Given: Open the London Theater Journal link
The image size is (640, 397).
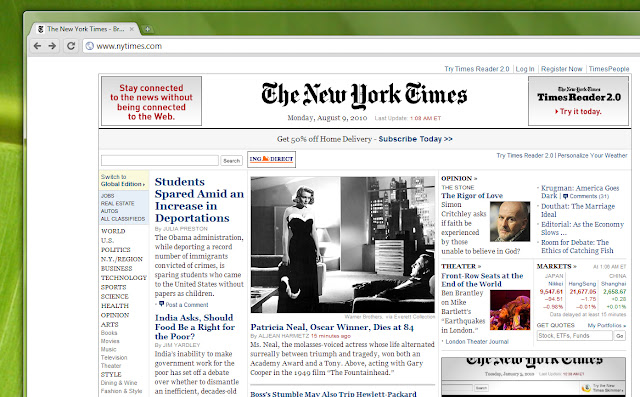Looking at the screenshot, I should (477, 342).
